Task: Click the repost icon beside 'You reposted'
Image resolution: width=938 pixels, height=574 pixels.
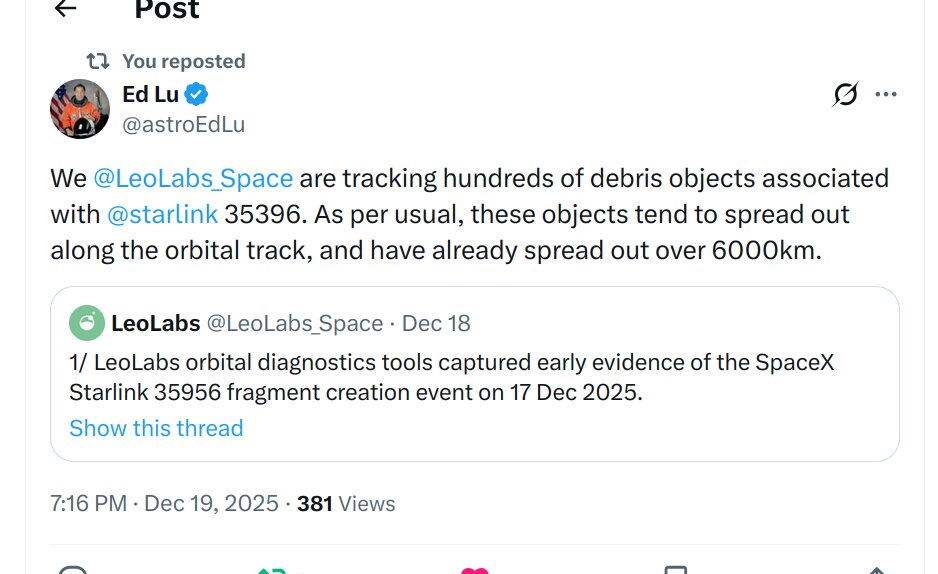Action: click(x=98, y=61)
